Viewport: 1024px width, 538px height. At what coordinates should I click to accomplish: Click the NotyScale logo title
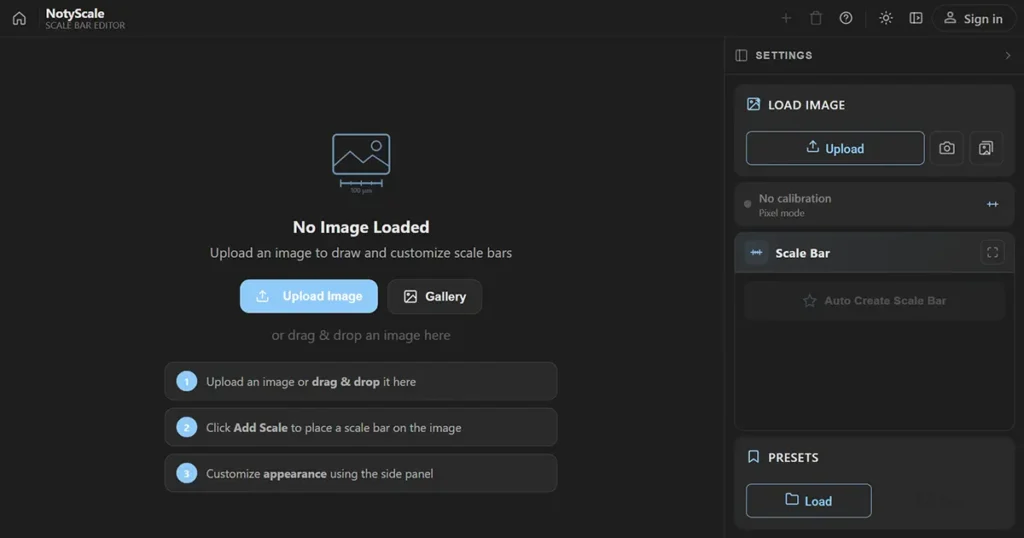pyautogui.click(x=75, y=13)
